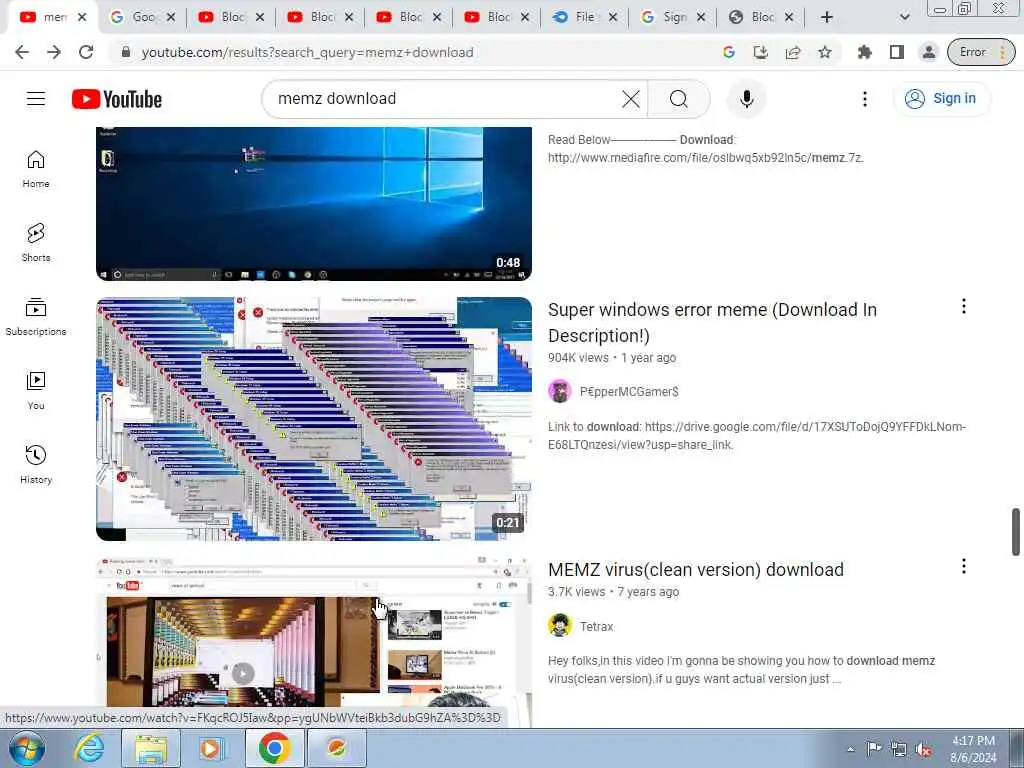
Task: Show hidden system tray icons
Action: (x=850, y=749)
